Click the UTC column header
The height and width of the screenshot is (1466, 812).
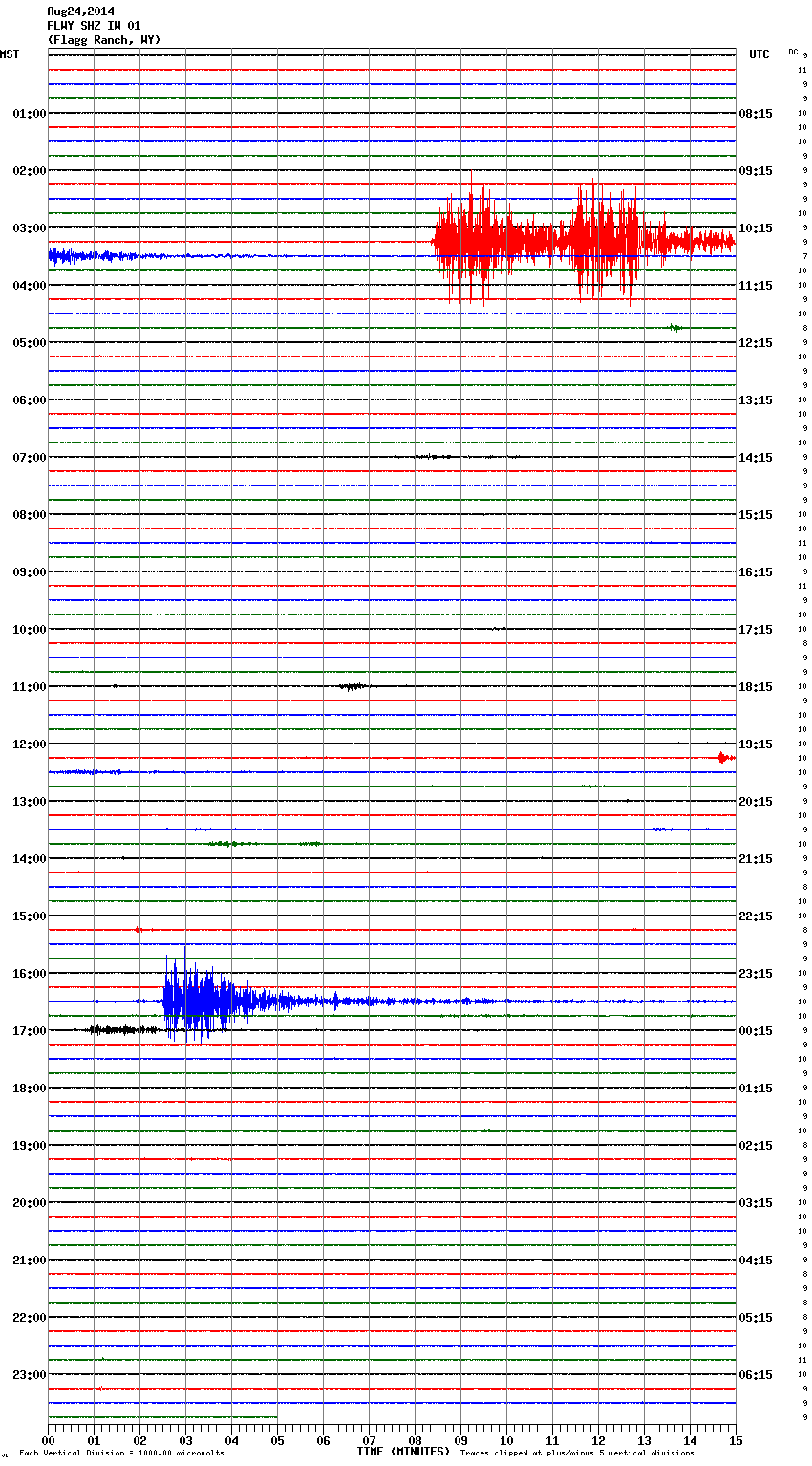coord(759,54)
